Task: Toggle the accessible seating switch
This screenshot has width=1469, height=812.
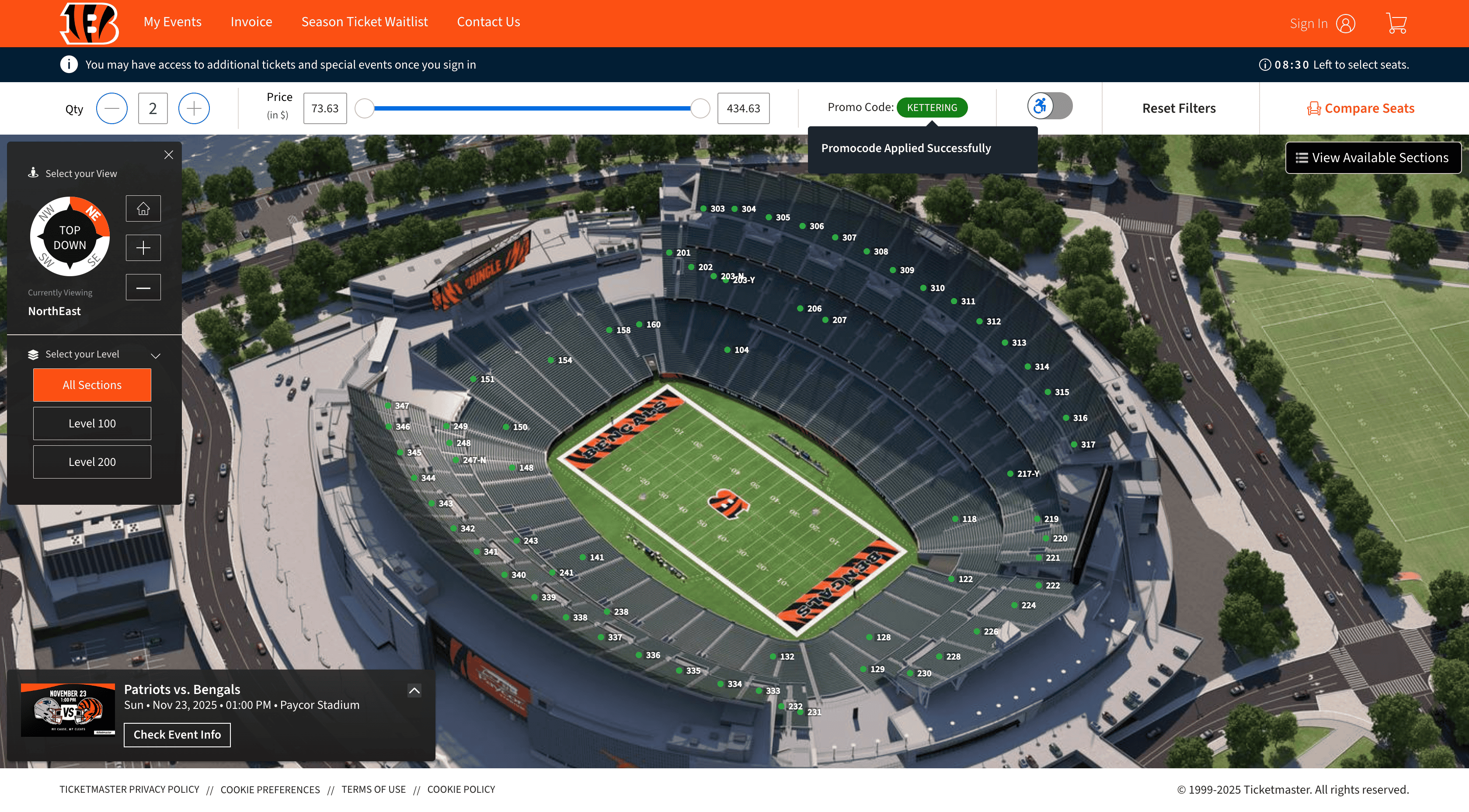Action: point(1049,106)
